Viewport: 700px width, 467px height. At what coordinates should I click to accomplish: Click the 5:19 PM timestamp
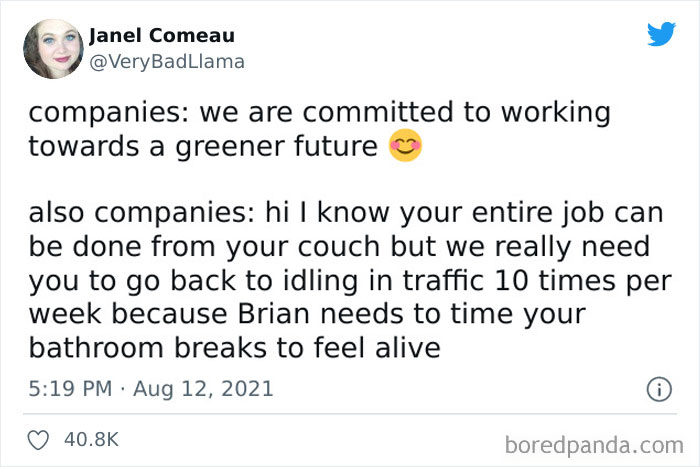(x=71, y=388)
